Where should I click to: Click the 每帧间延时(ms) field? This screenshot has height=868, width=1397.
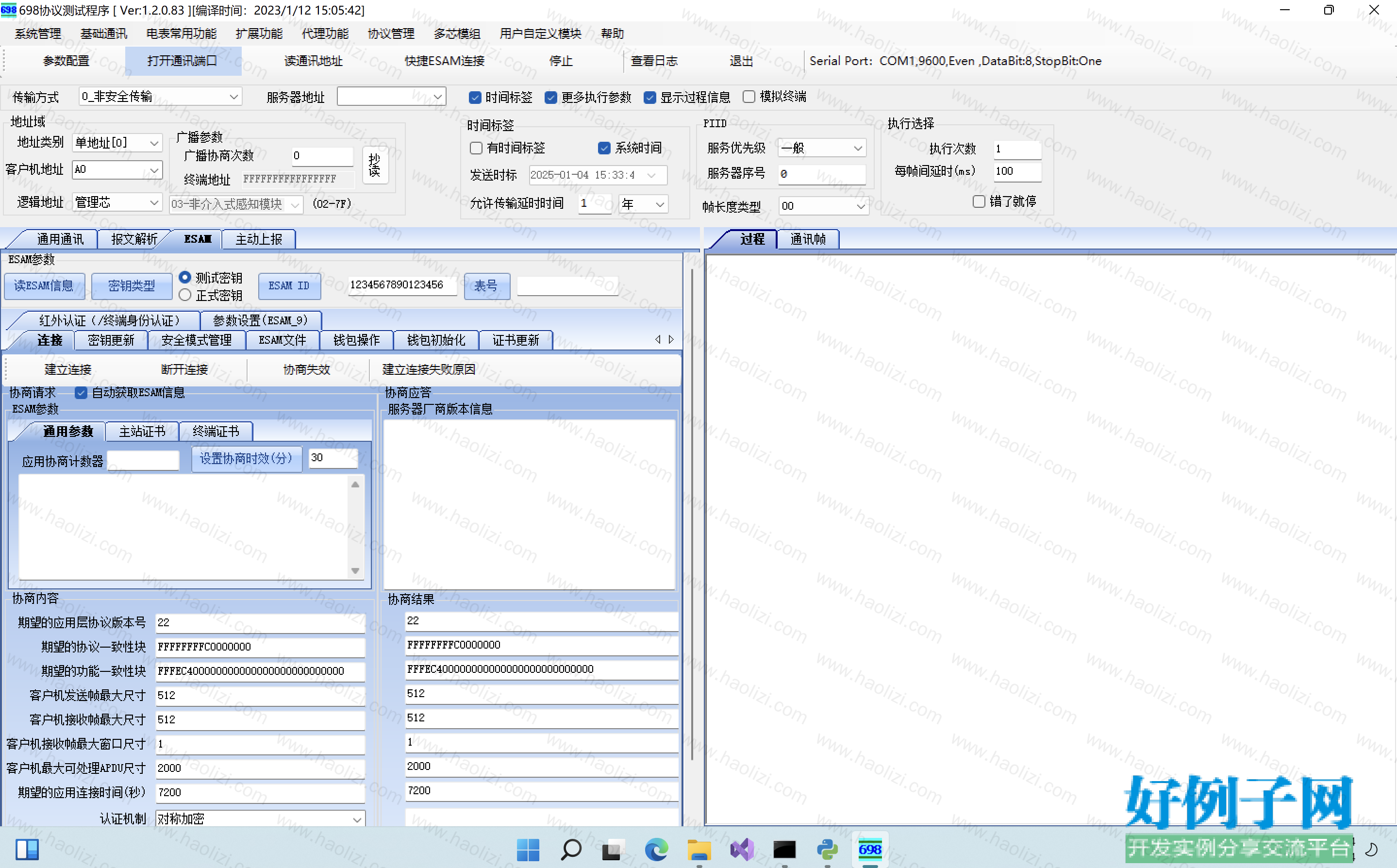[x=1016, y=172]
